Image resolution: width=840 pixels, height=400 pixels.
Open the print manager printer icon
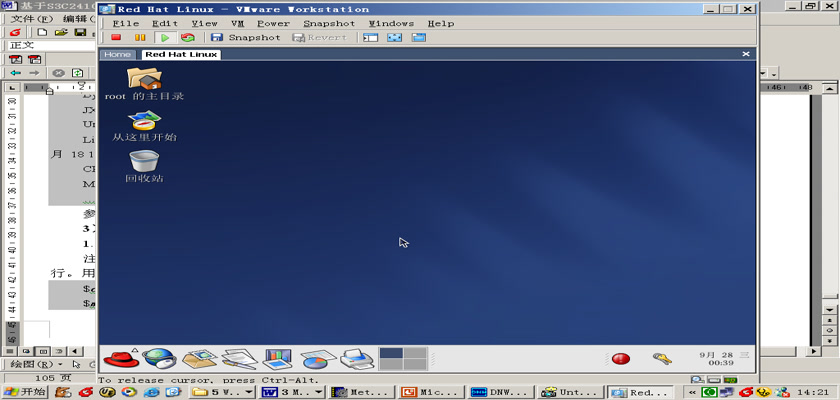point(357,358)
